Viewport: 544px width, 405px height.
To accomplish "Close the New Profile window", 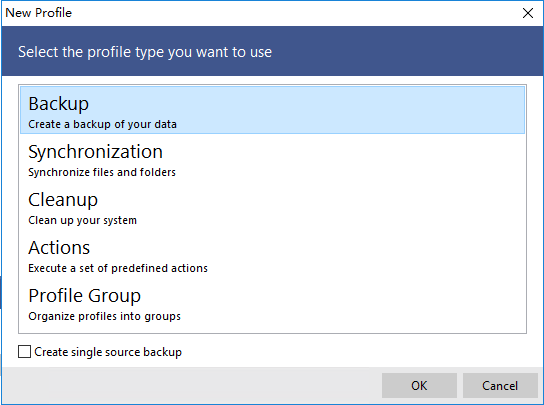I will point(528,13).
